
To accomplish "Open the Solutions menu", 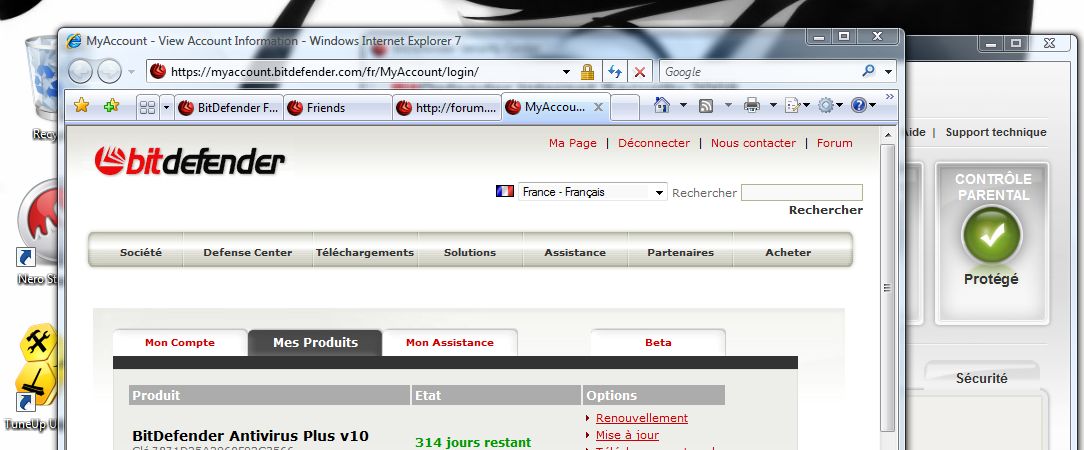I will click(x=470, y=252).
